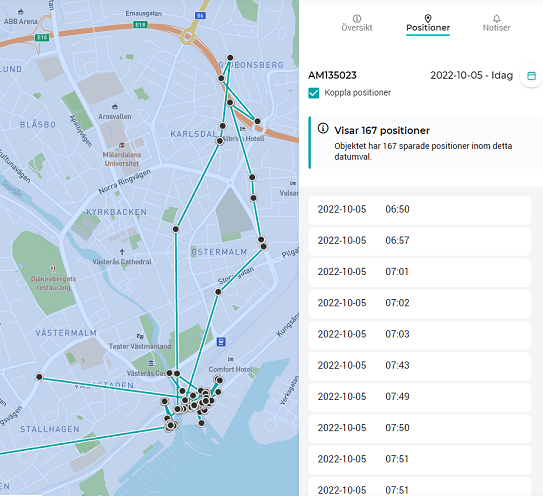Viewport: 543px width, 496px height.
Task: Click the Östermalm district label
Action: pyautogui.click(x=219, y=252)
